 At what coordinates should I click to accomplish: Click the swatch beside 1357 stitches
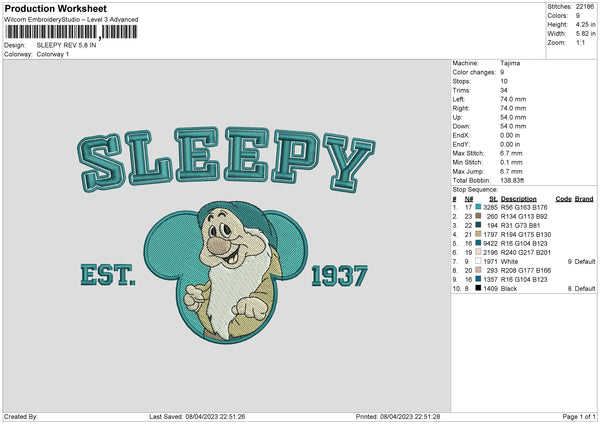pos(478,279)
